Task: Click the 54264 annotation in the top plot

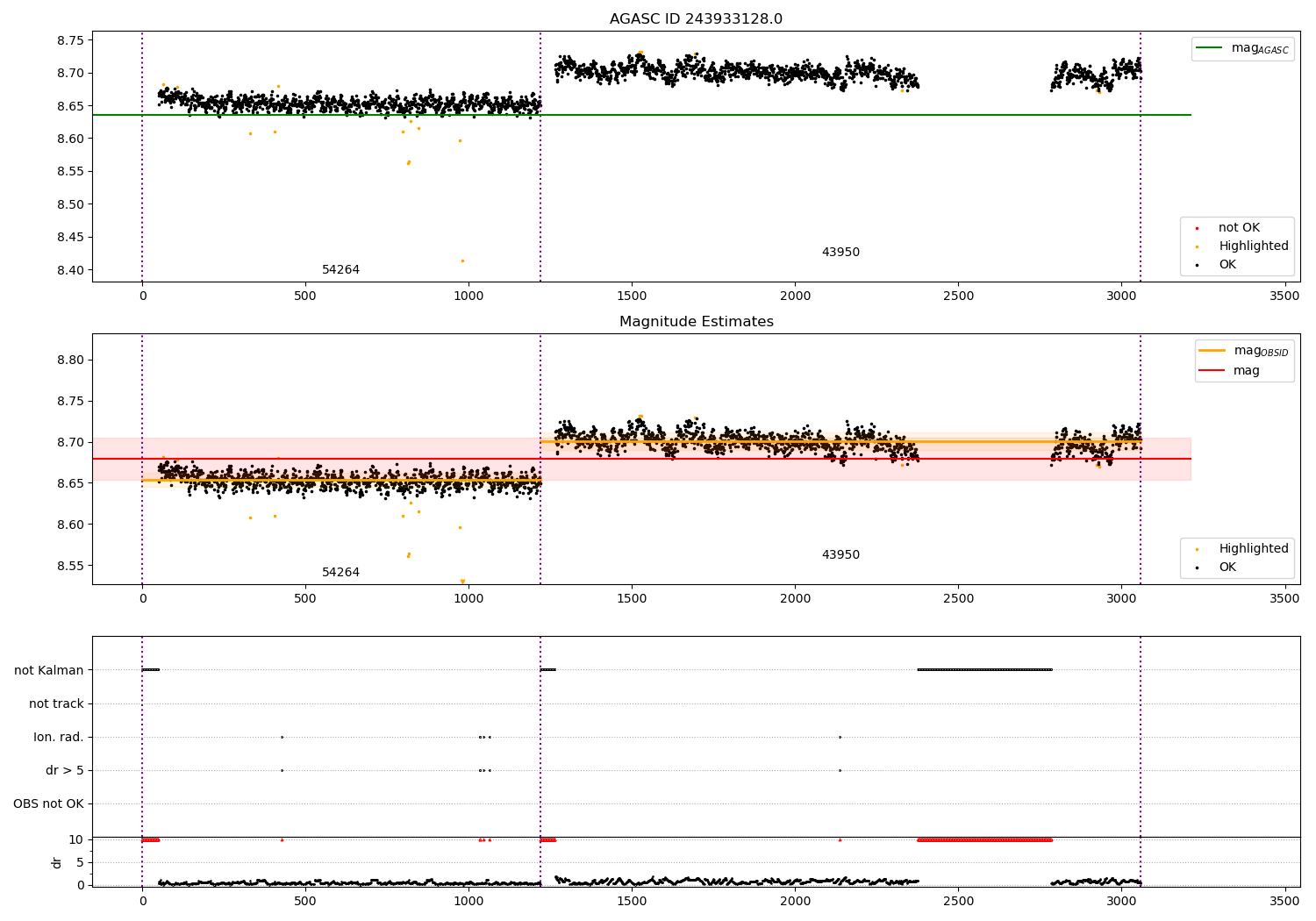Action: point(340,270)
